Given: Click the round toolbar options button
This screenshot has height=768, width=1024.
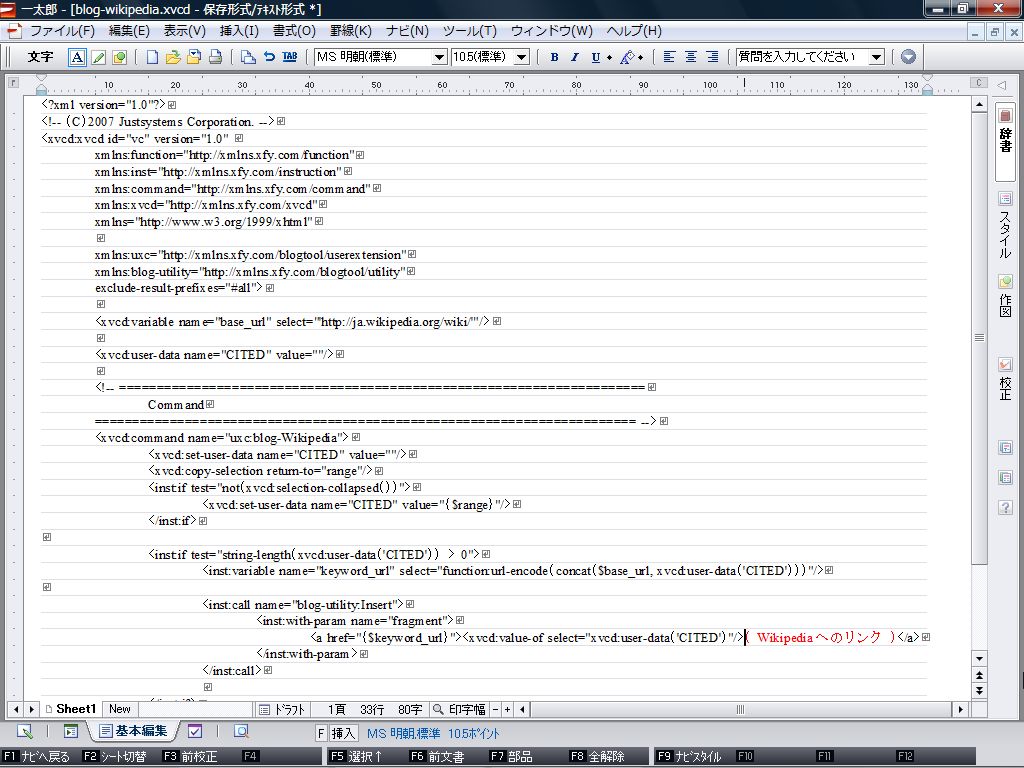Looking at the screenshot, I should tap(908, 57).
